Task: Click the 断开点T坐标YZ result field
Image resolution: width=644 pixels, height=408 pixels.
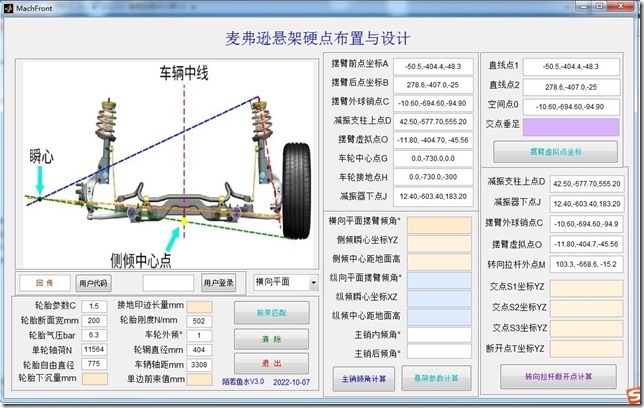Action: coord(586,349)
